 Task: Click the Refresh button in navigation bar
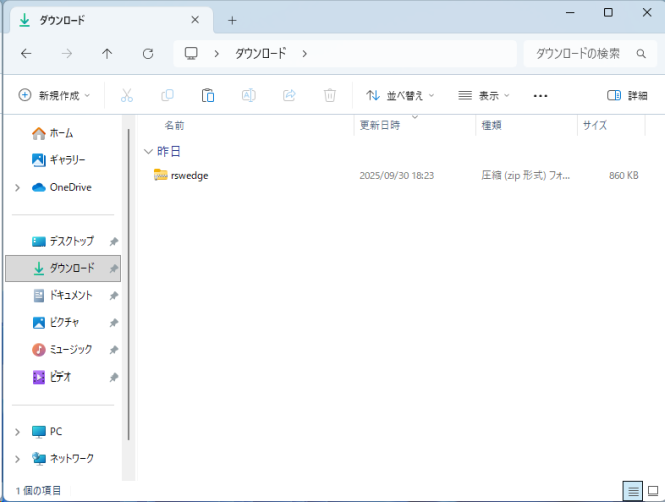(x=148, y=53)
